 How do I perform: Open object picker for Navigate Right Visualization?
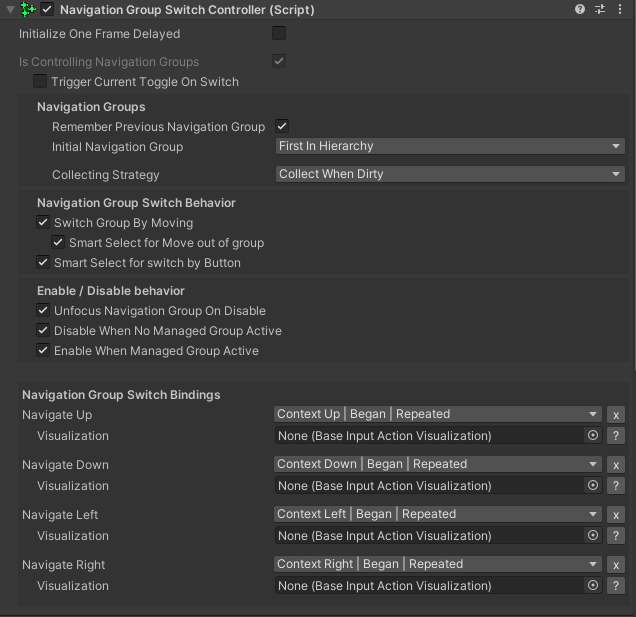[x=592, y=586]
